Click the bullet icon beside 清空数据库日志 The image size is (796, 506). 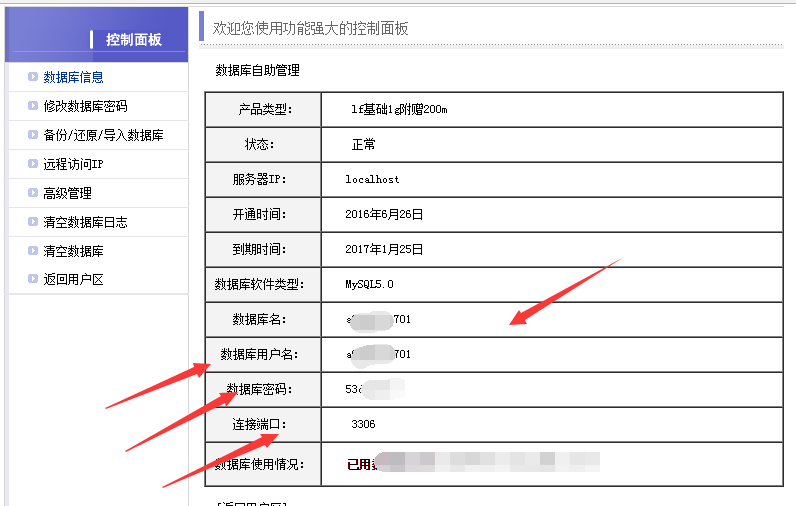(x=33, y=221)
